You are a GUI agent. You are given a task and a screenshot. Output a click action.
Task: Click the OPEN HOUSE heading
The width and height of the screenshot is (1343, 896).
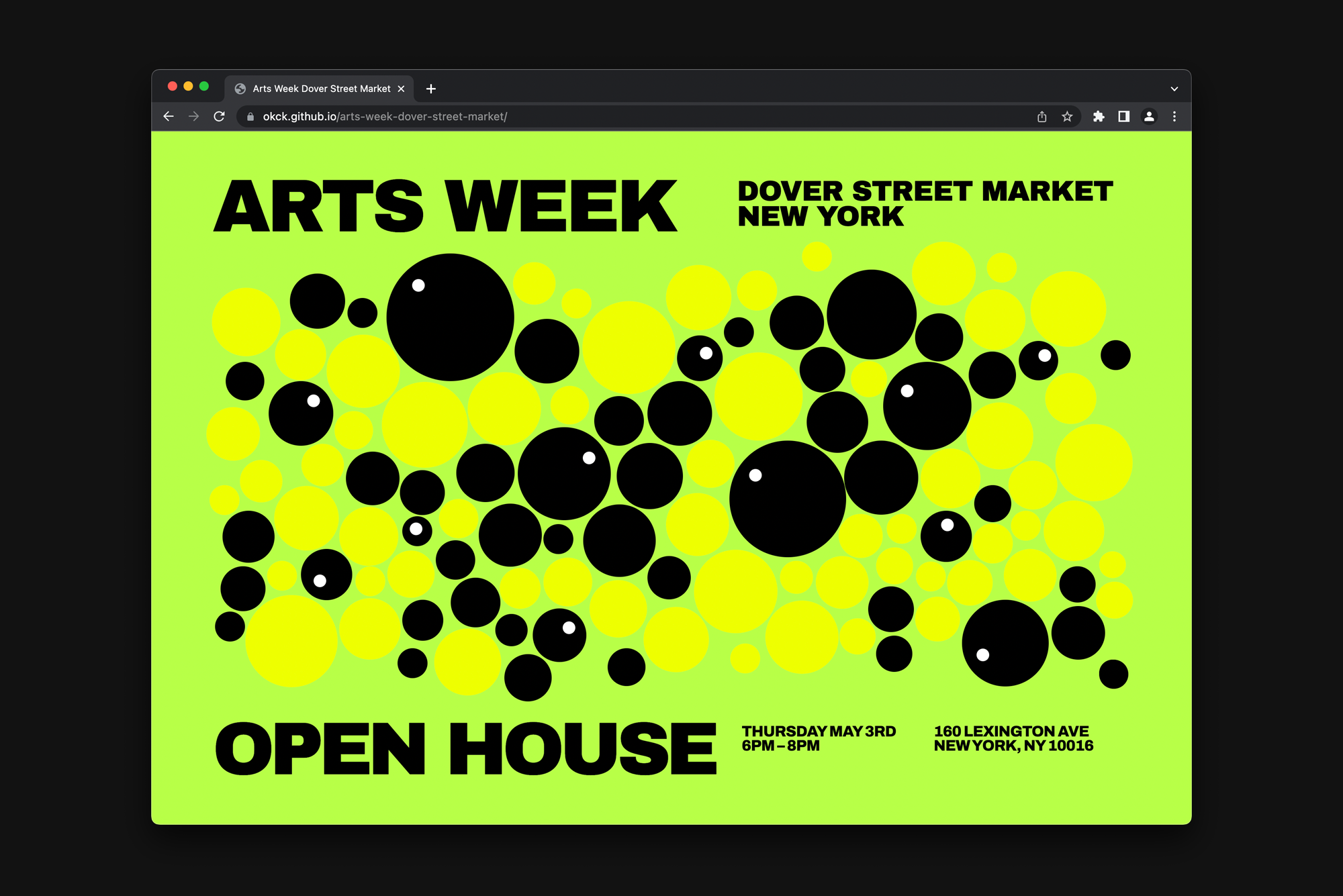(x=466, y=748)
